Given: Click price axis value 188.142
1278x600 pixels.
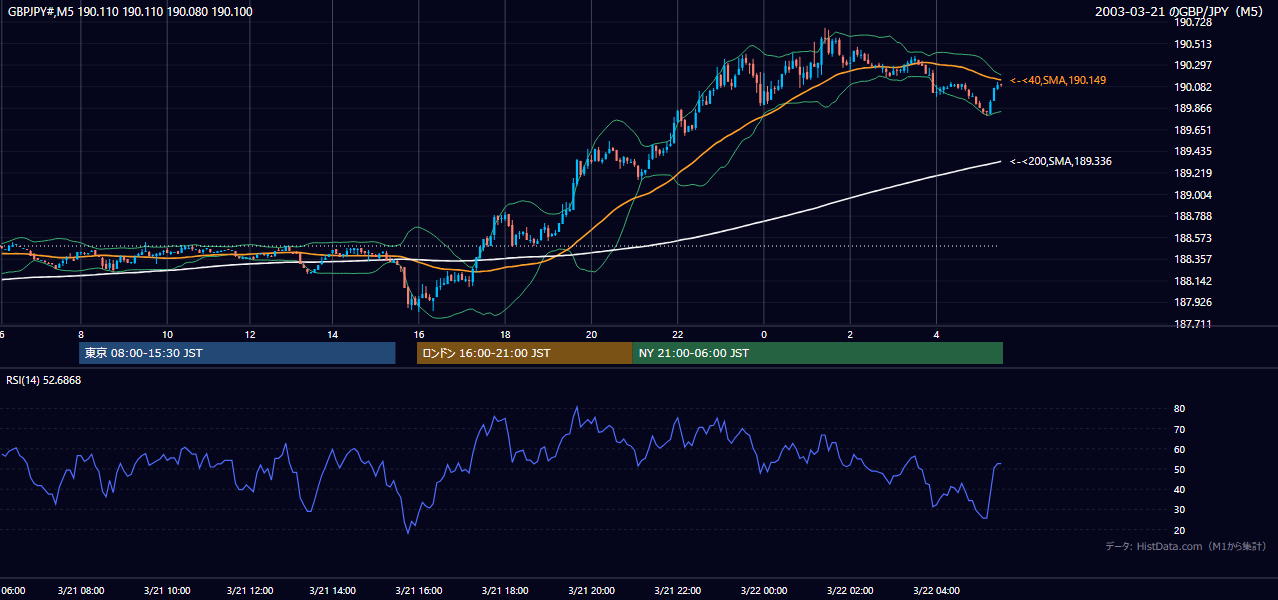Looking at the screenshot, I should 1192,281.
